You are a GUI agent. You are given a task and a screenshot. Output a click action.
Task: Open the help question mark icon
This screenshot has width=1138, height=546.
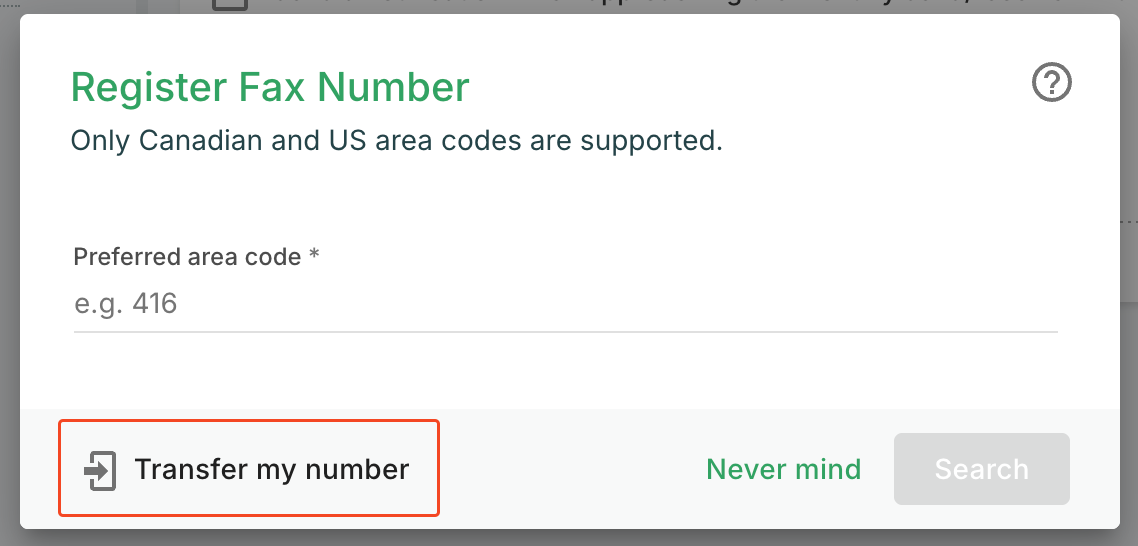point(1051,83)
